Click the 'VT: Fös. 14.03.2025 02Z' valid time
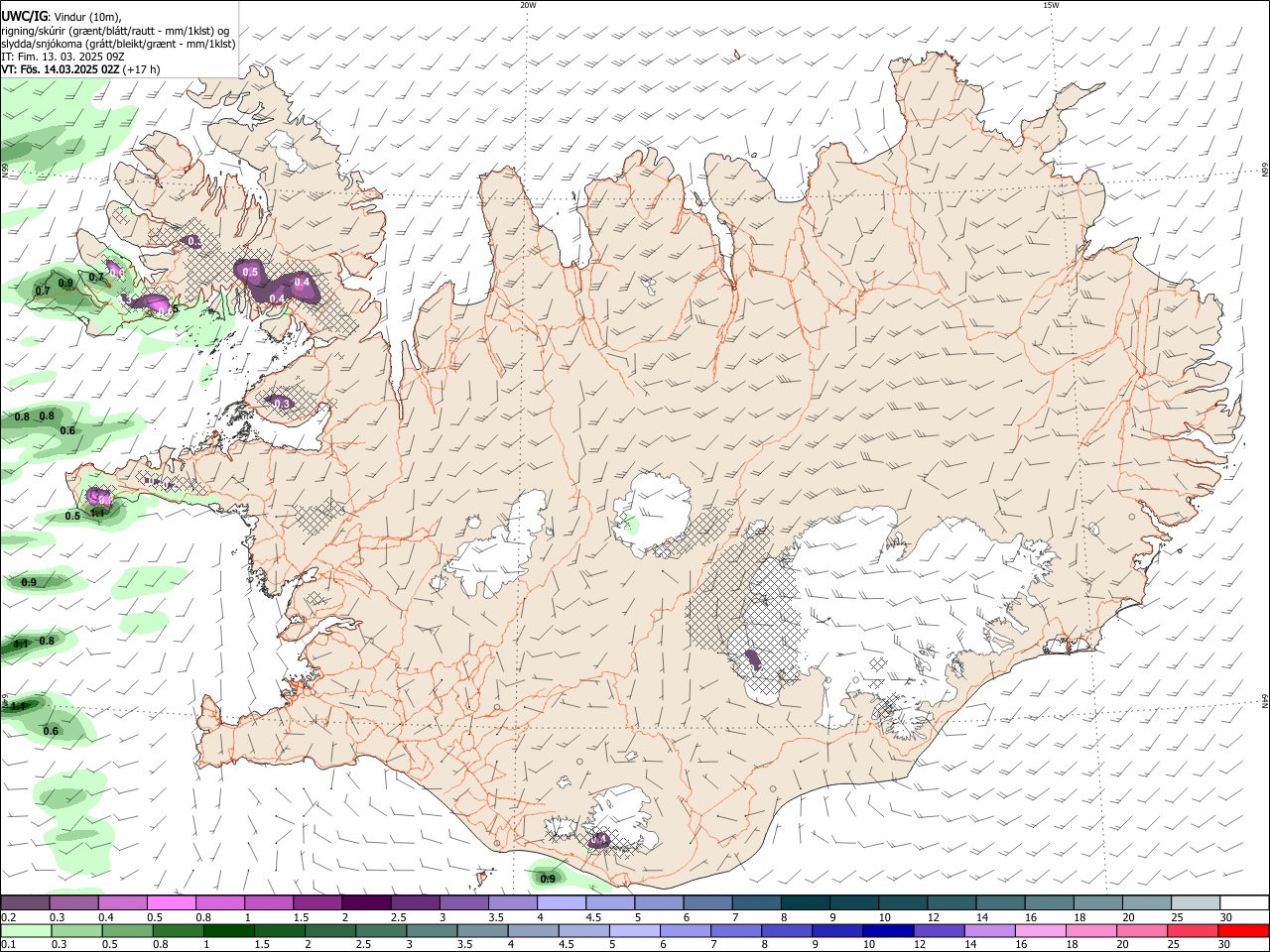1270x952 pixels. coord(61,69)
